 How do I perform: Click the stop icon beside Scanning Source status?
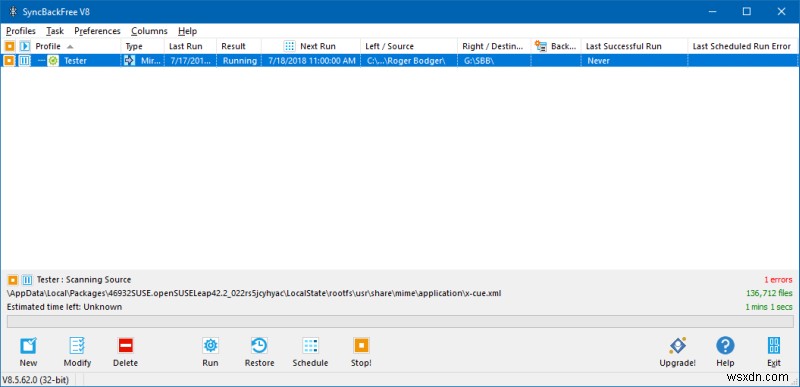coord(13,280)
